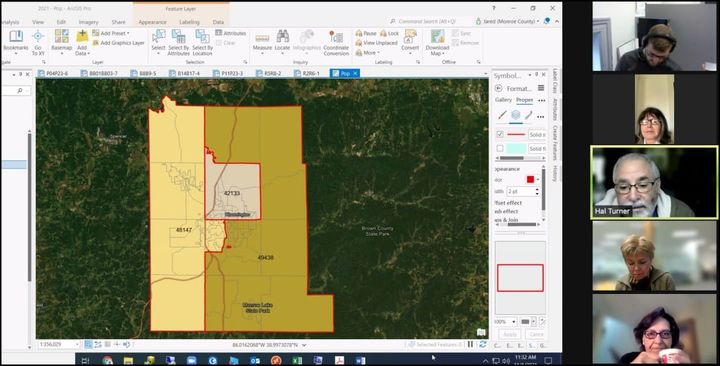Image resolution: width=720 pixels, height=366 pixels.
Task: Open Chrome from the taskbar
Action: point(107,360)
